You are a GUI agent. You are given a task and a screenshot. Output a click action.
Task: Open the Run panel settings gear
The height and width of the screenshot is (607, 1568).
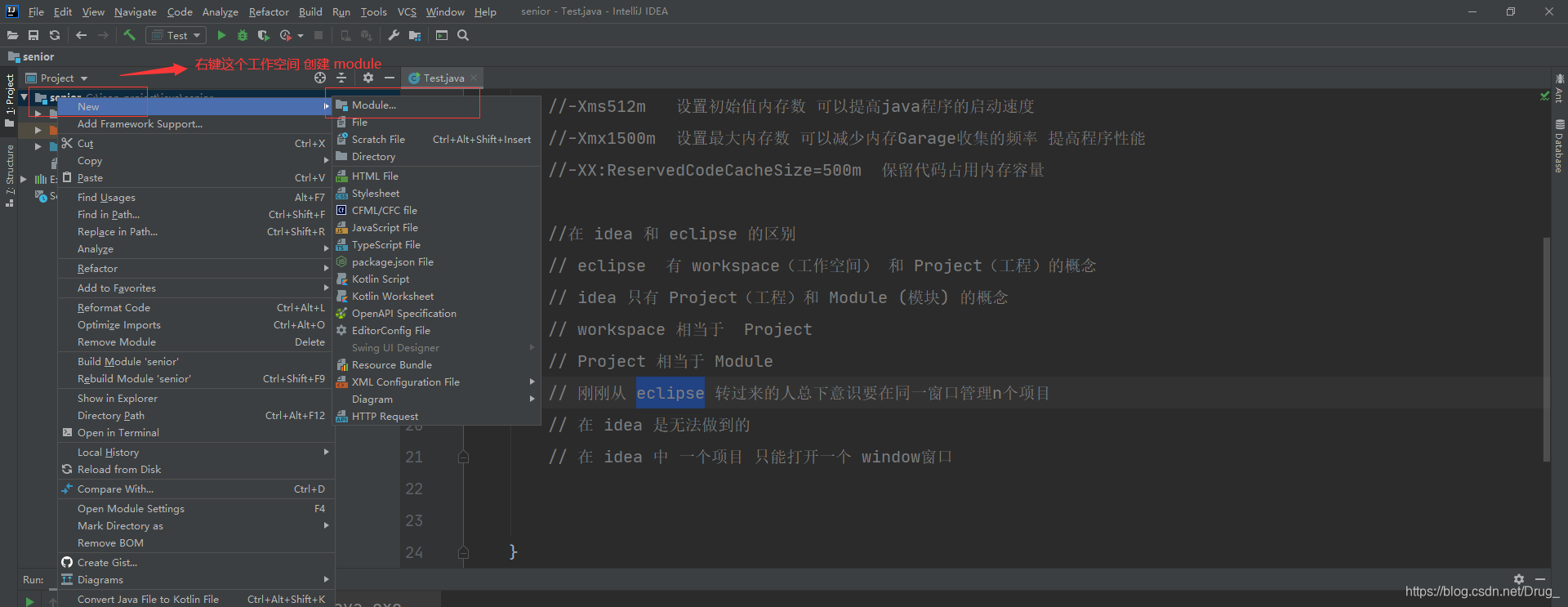point(1519,579)
